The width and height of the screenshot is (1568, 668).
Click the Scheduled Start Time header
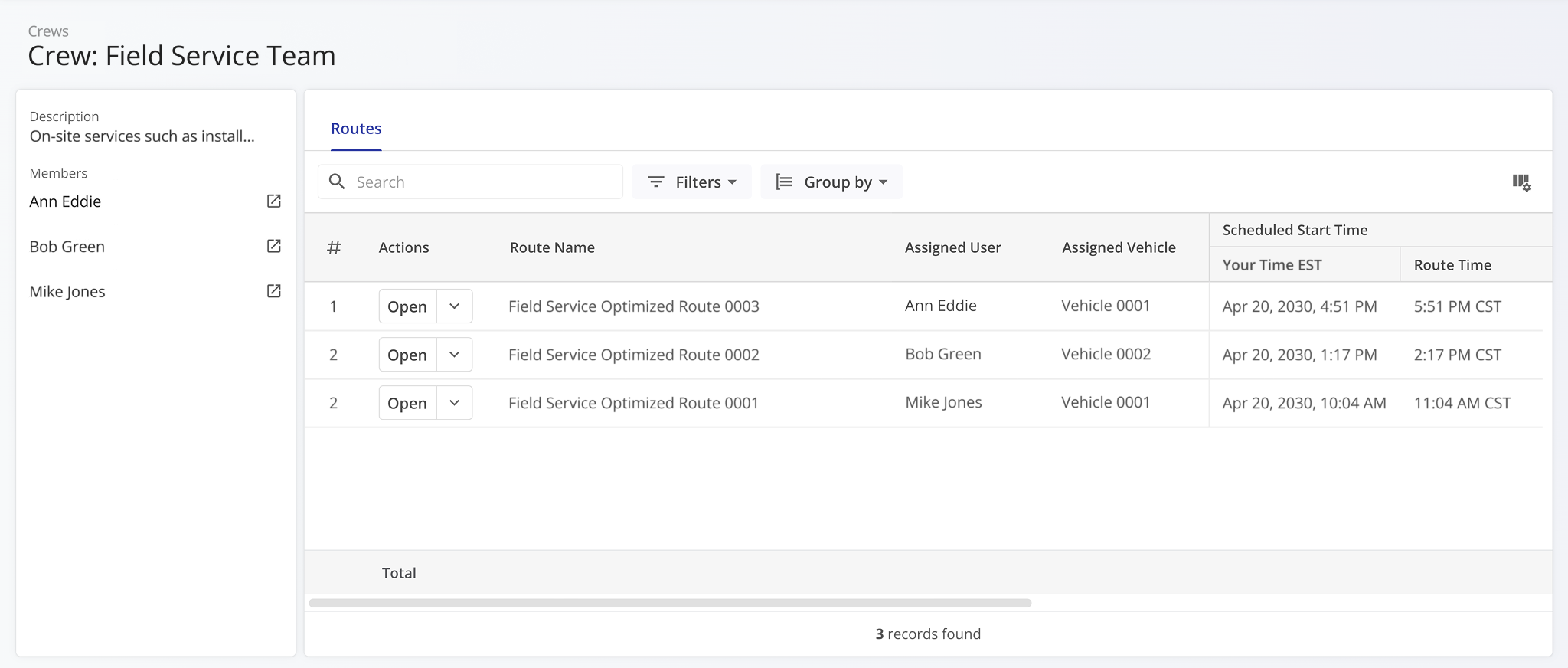1295,230
